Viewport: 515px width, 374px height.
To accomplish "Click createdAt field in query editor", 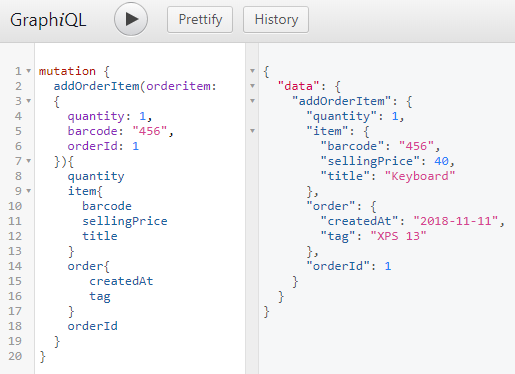I will 121,281.
